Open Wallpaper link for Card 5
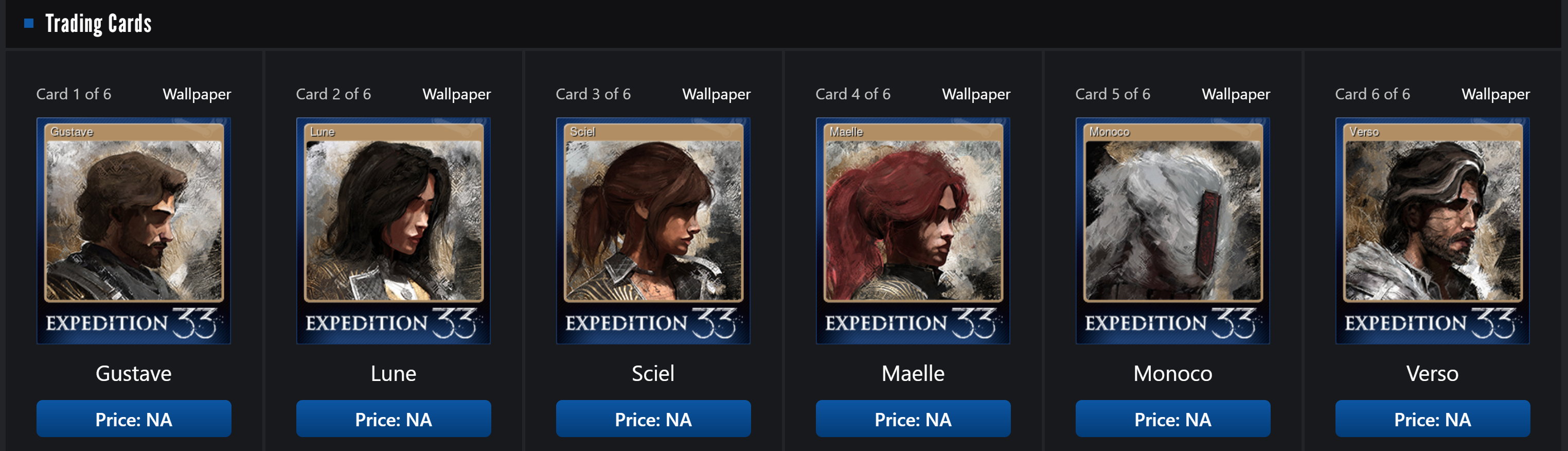This screenshot has width=1568, height=451. coord(1236,94)
